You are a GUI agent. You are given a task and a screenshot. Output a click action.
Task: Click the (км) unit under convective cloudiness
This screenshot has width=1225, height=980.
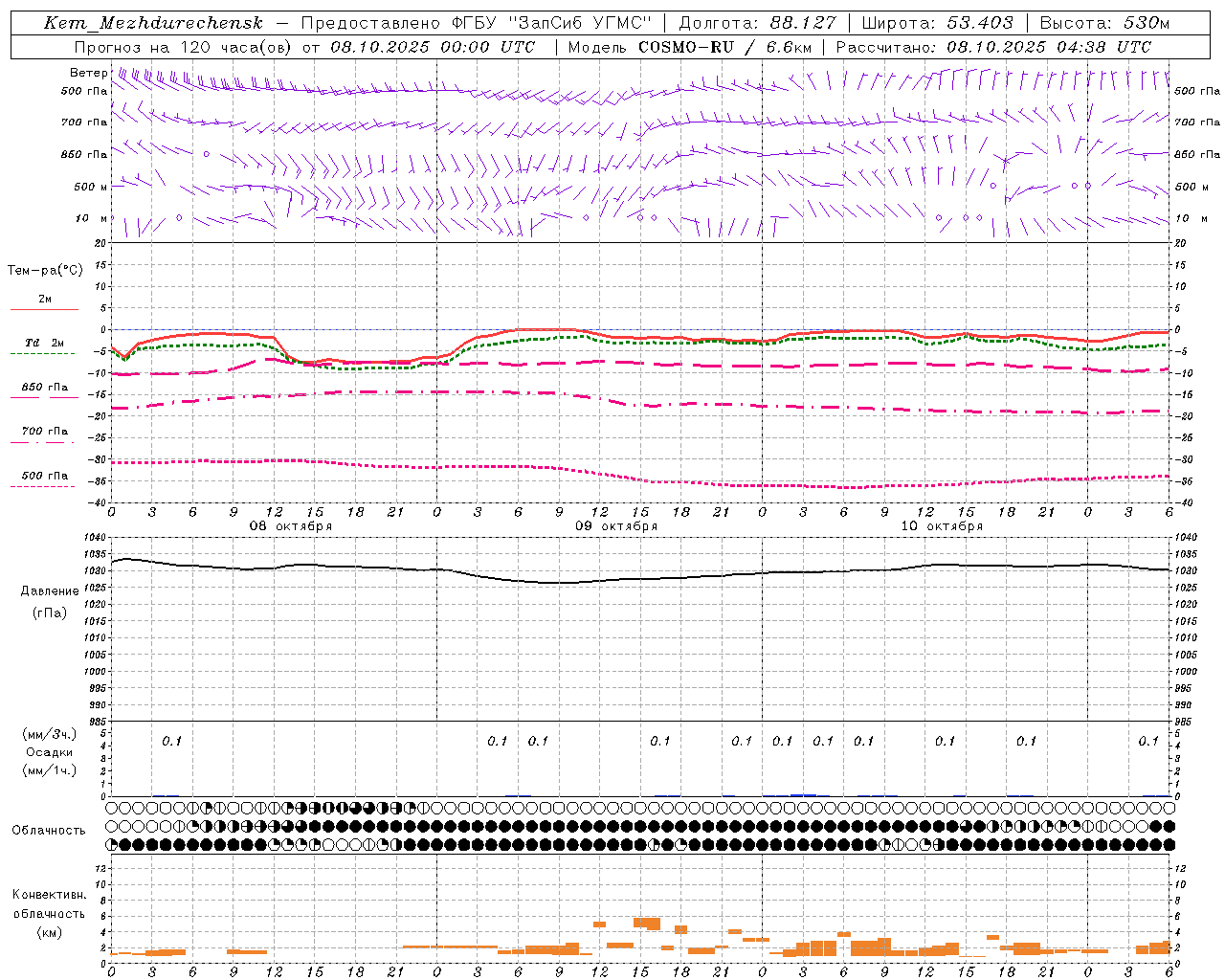(x=49, y=932)
